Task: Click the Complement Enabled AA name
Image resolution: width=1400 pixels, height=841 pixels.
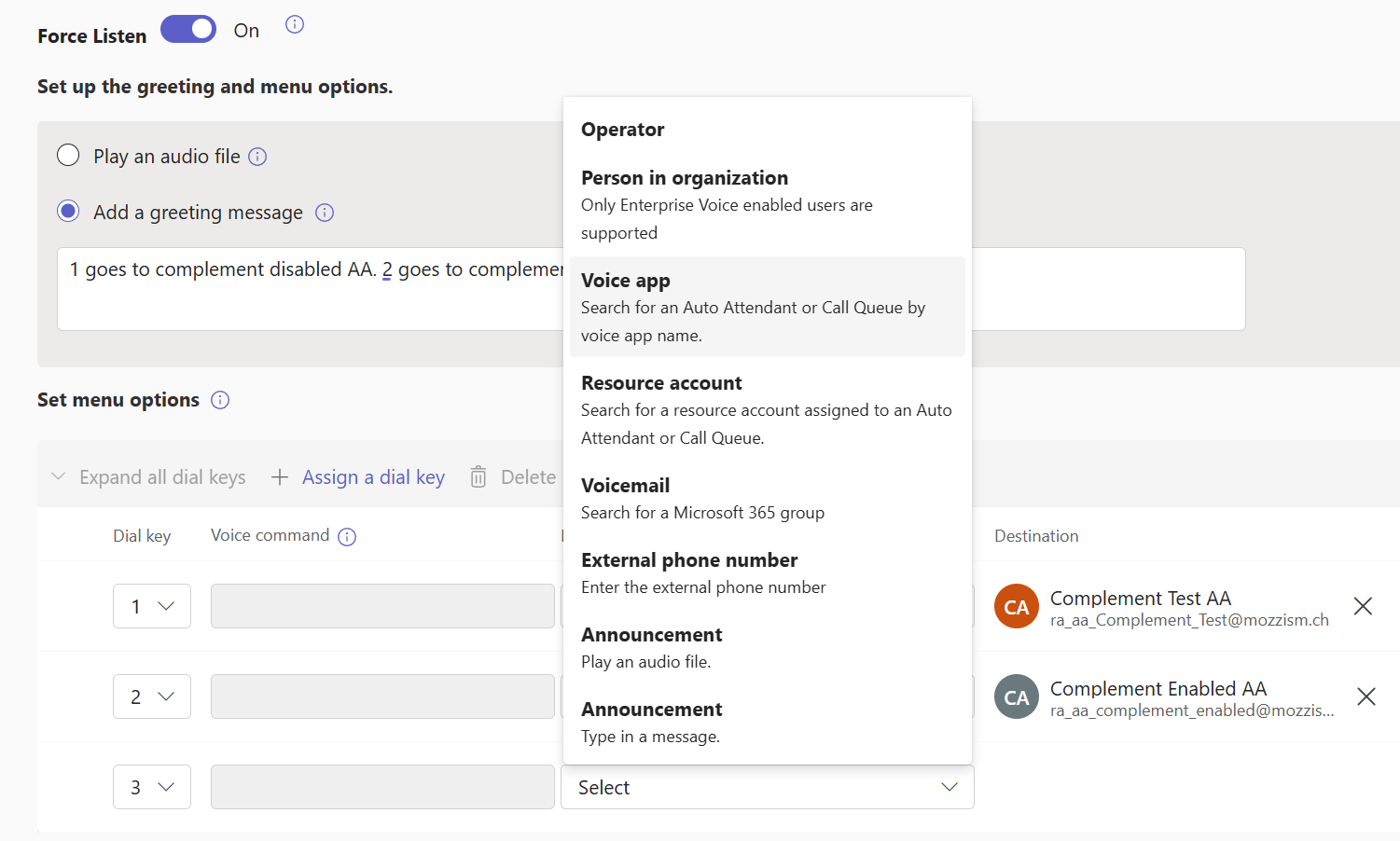Action: (1158, 688)
